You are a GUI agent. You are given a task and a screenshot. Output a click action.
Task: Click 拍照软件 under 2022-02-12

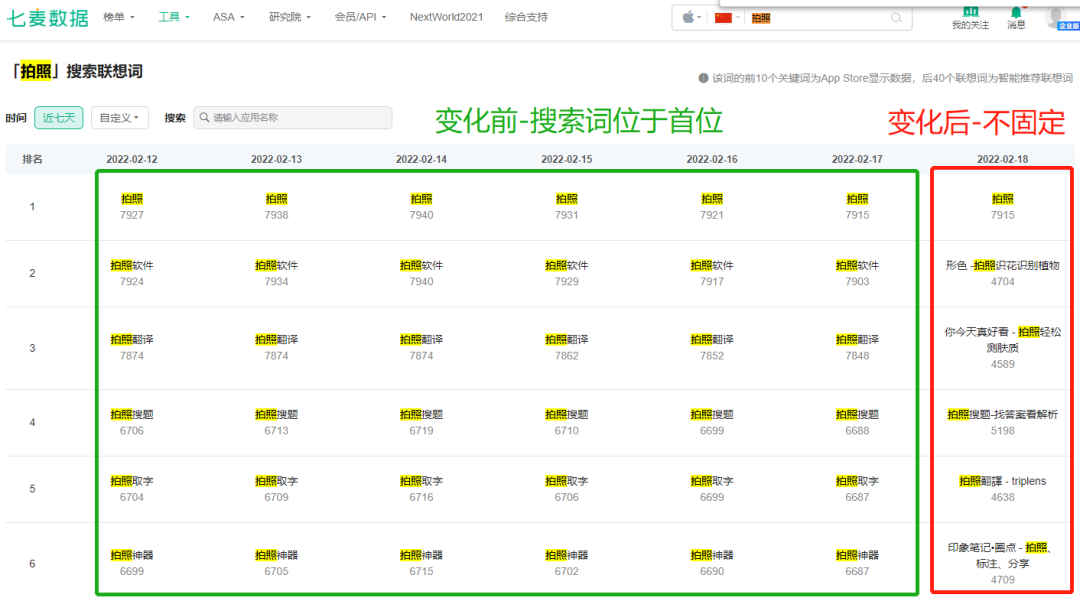tap(132, 266)
